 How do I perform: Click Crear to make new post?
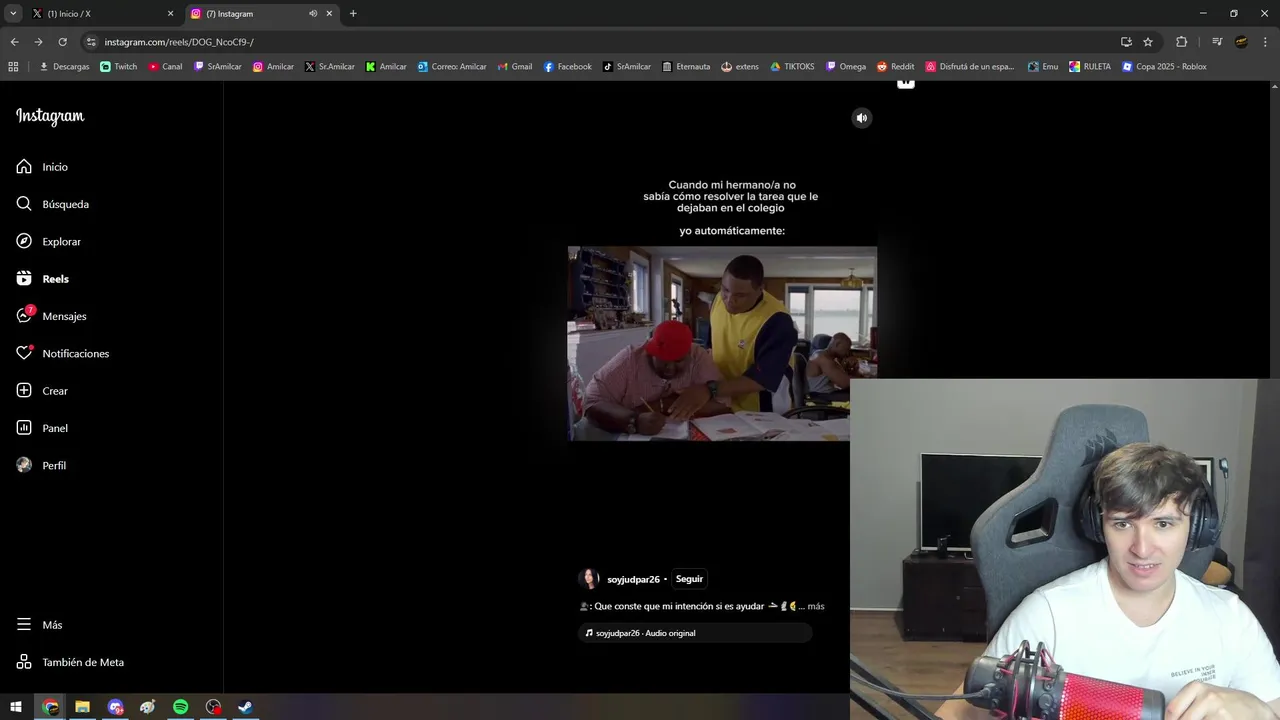click(x=41, y=391)
